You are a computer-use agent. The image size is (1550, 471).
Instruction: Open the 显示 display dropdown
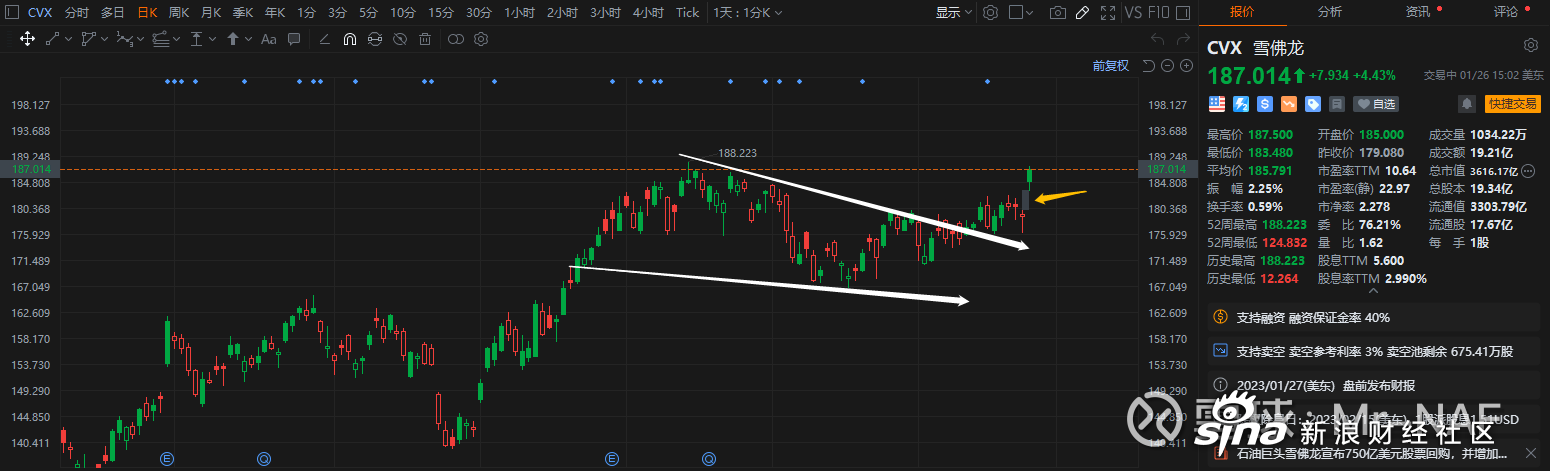pyautogui.click(x=953, y=13)
